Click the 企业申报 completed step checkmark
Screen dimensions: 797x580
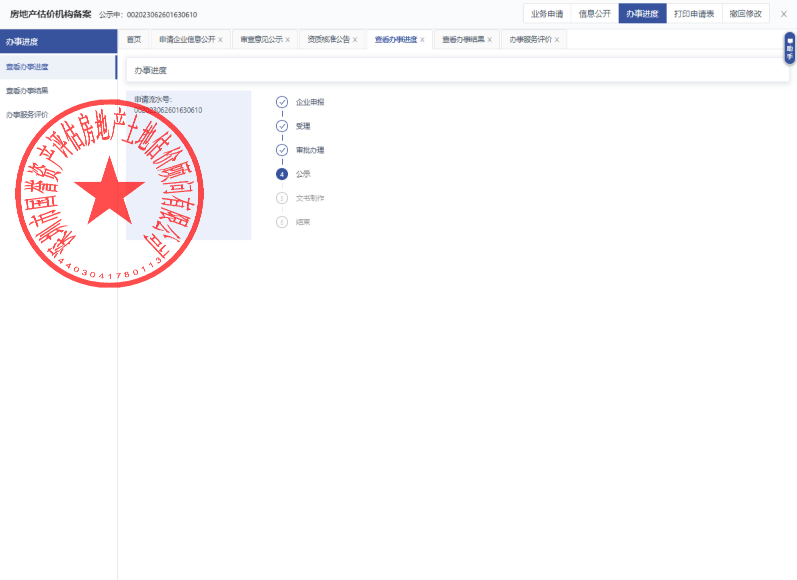coord(282,102)
